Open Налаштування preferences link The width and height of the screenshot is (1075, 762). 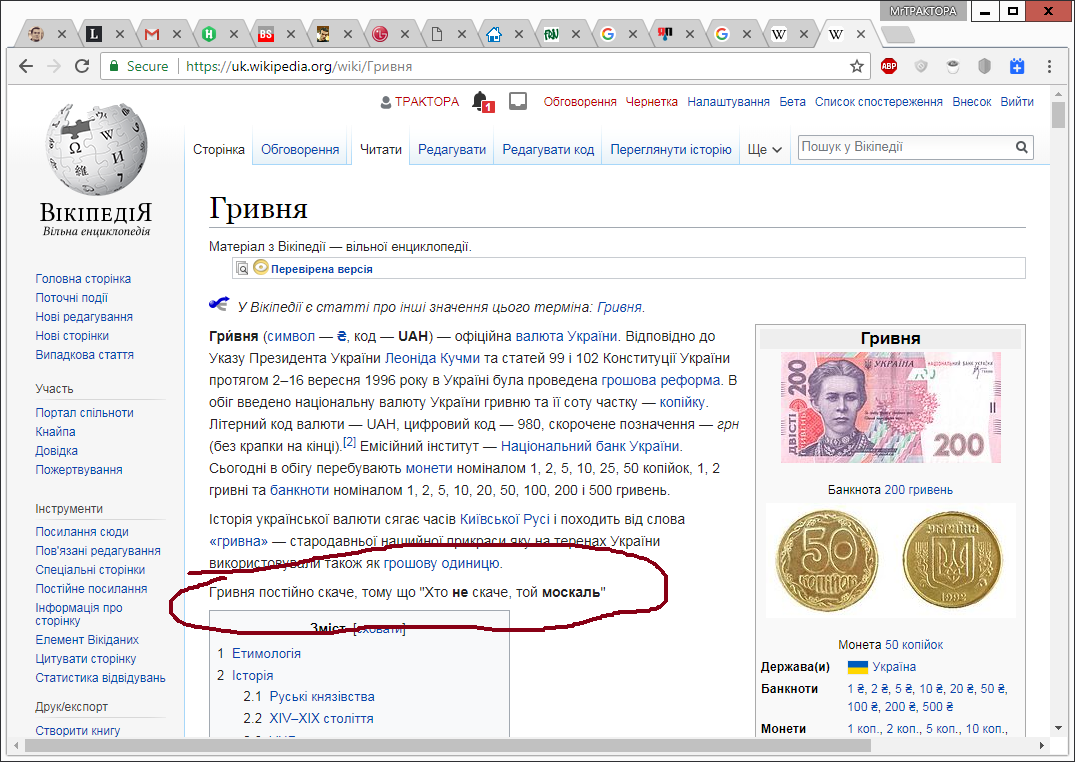click(x=728, y=102)
